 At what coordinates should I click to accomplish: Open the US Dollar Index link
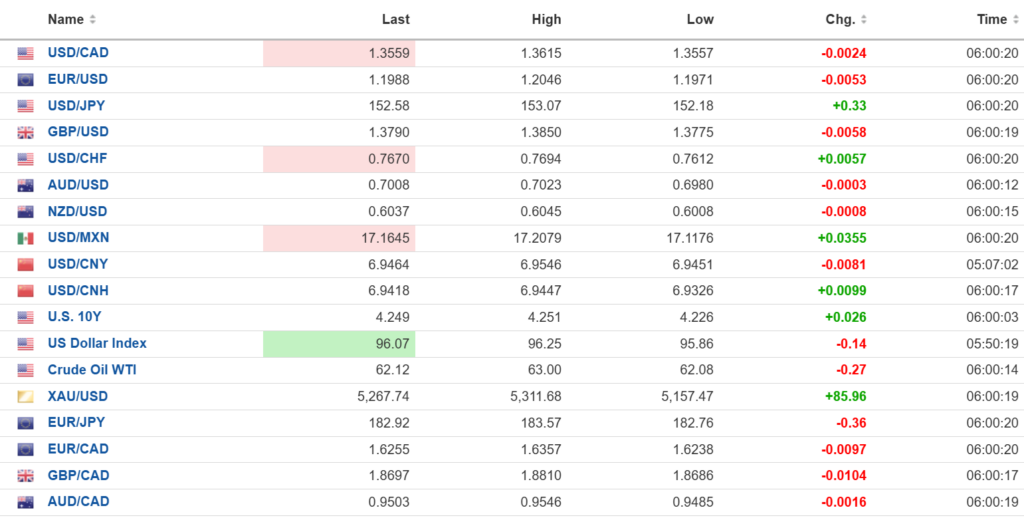click(x=97, y=344)
